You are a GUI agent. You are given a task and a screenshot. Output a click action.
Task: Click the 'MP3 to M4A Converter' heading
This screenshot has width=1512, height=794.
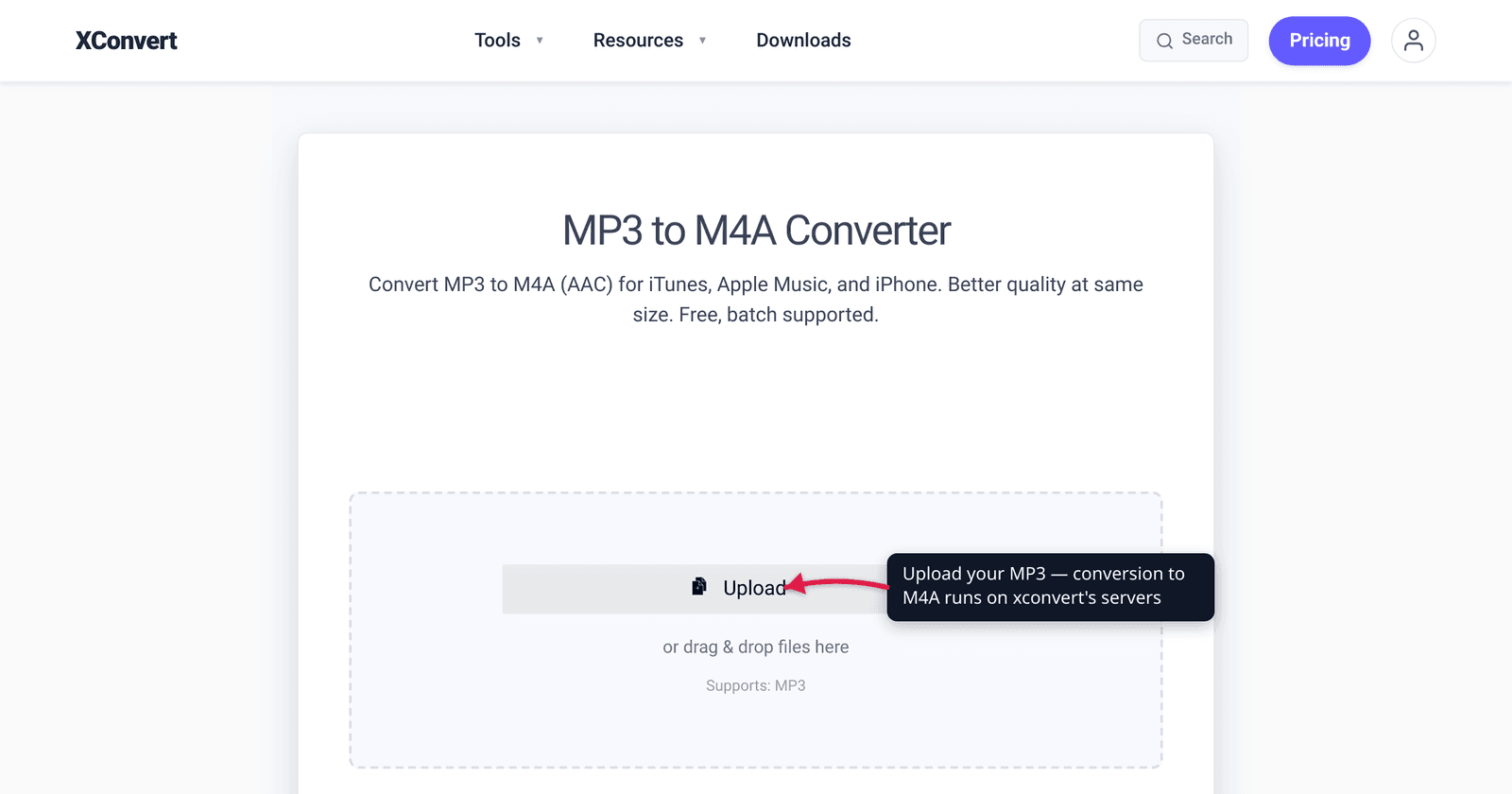click(756, 231)
